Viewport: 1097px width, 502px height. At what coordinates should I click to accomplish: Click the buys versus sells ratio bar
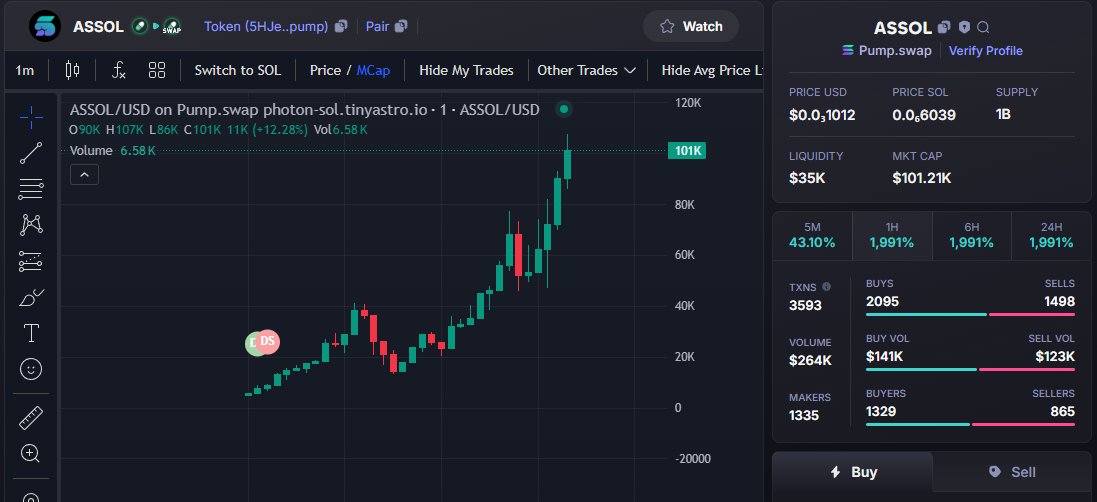point(970,315)
